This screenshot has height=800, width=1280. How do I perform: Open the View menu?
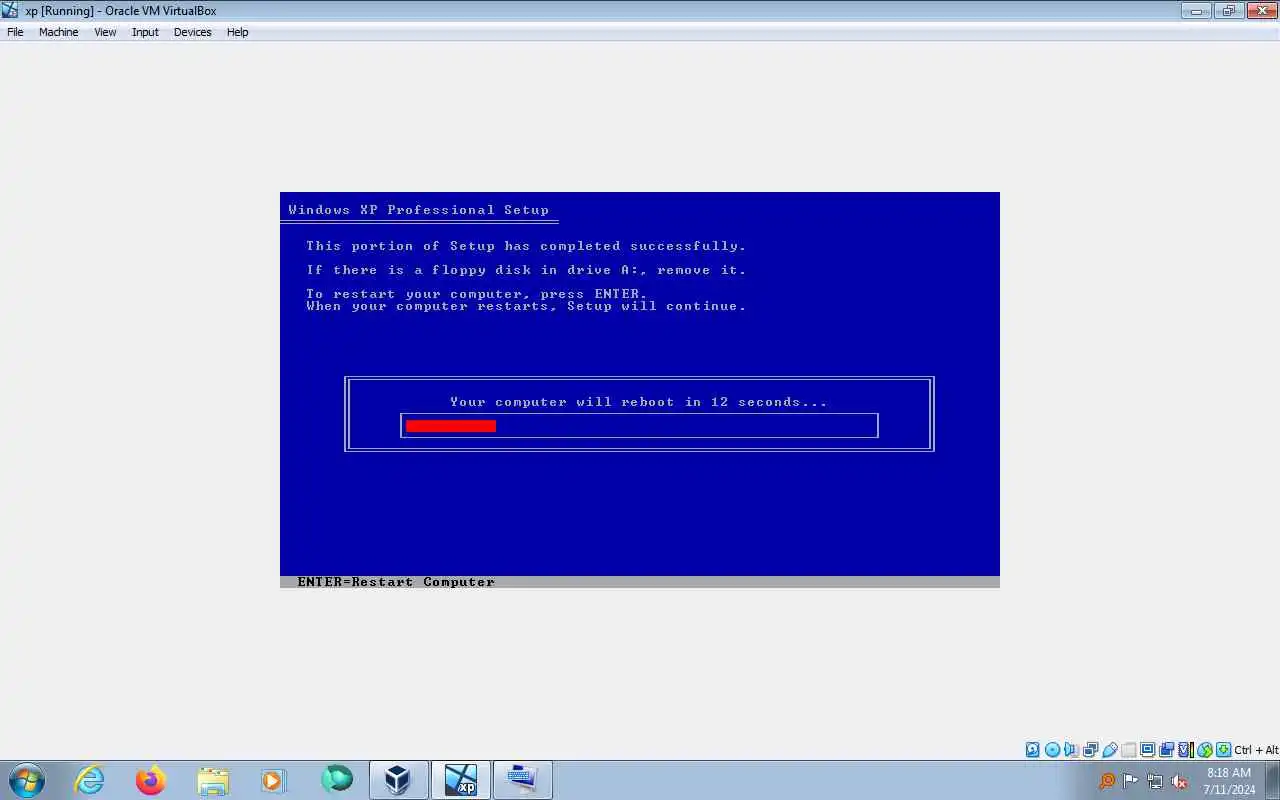(x=105, y=32)
